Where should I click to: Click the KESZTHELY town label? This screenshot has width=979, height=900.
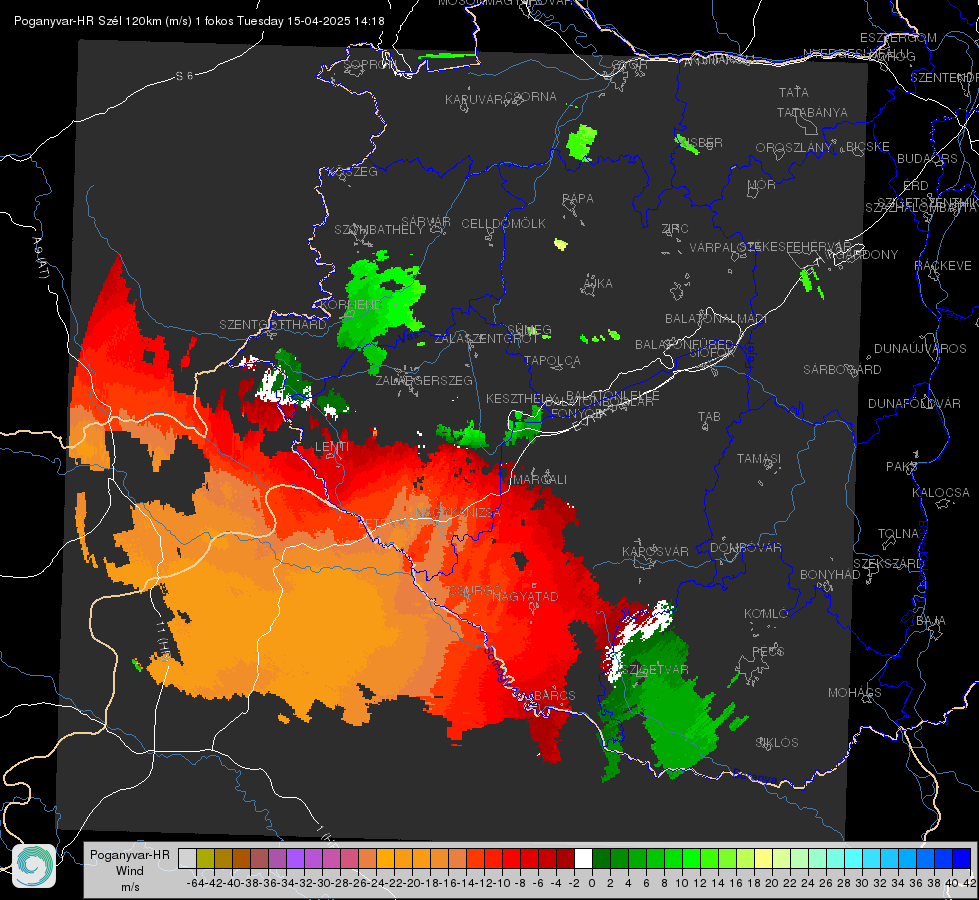(x=520, y=398)
